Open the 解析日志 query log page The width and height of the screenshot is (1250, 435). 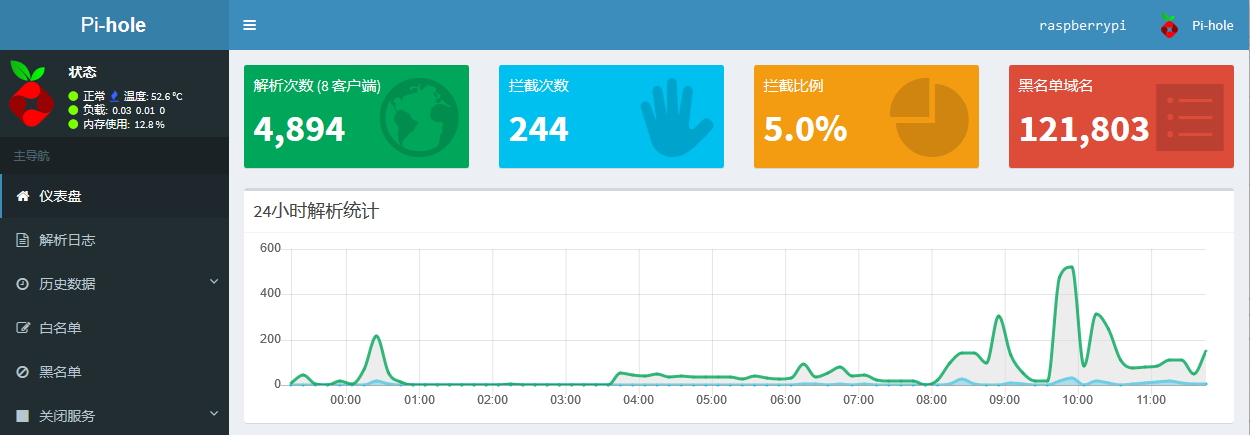coord(115,240)
